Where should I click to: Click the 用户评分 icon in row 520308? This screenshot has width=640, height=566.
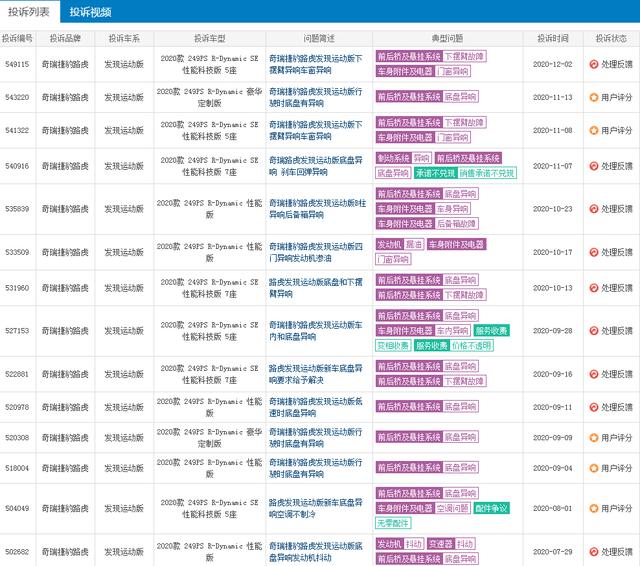point(594,438)
